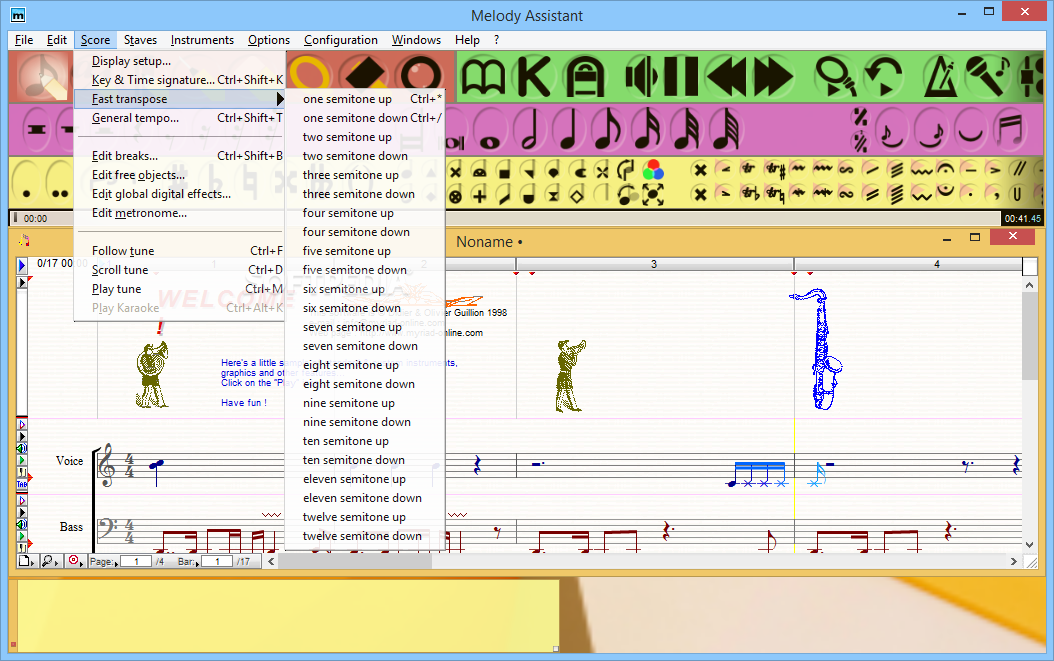Open Display setup... from Score menu
The image size is (1054, 661).
pos(180,61)
